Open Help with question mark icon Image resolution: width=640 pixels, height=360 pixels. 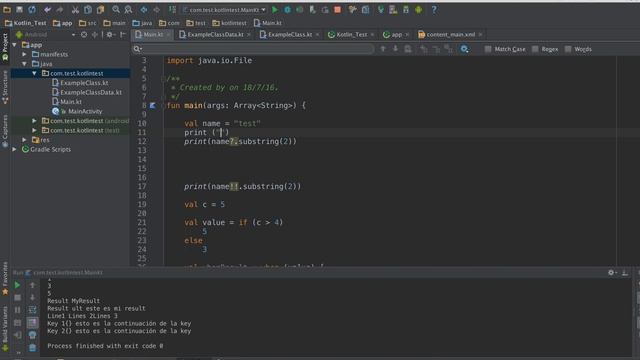[434, 9]
